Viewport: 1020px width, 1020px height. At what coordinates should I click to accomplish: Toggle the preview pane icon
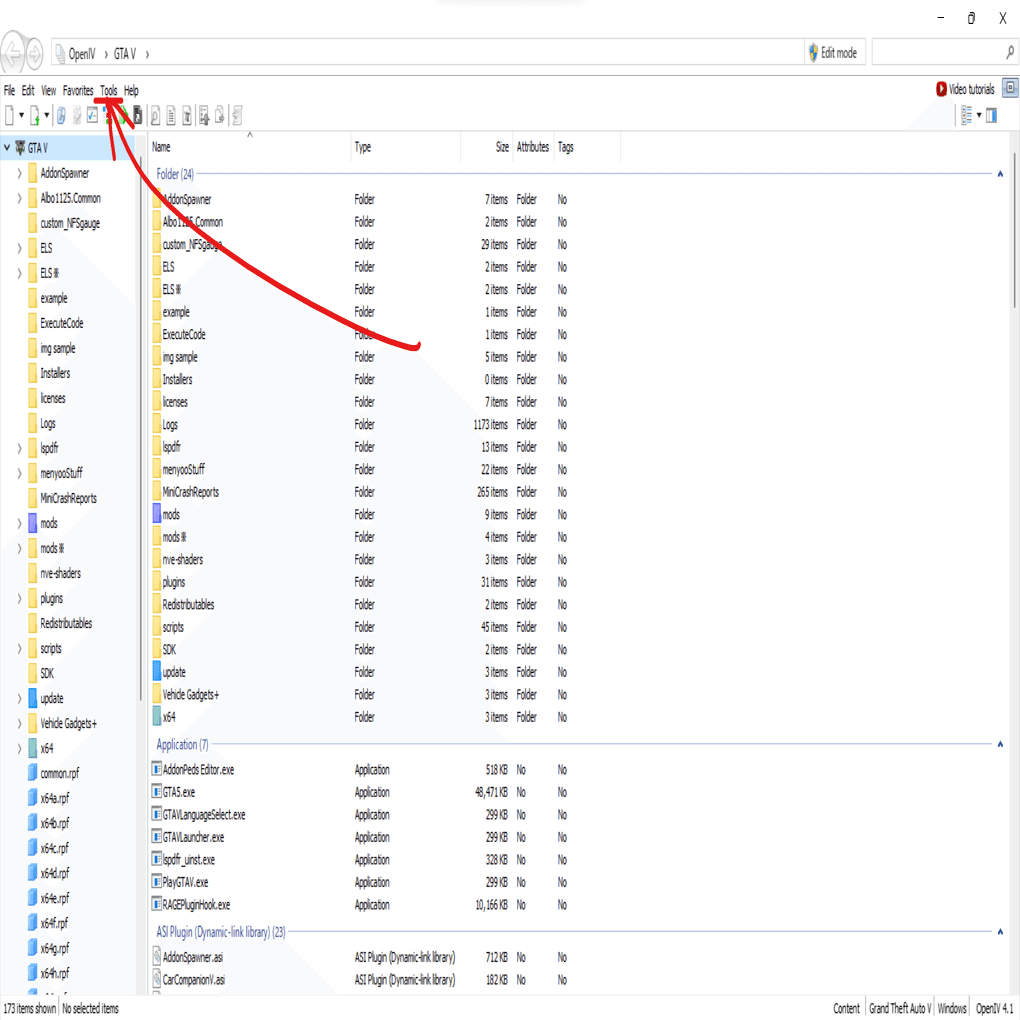pos(991,116)
